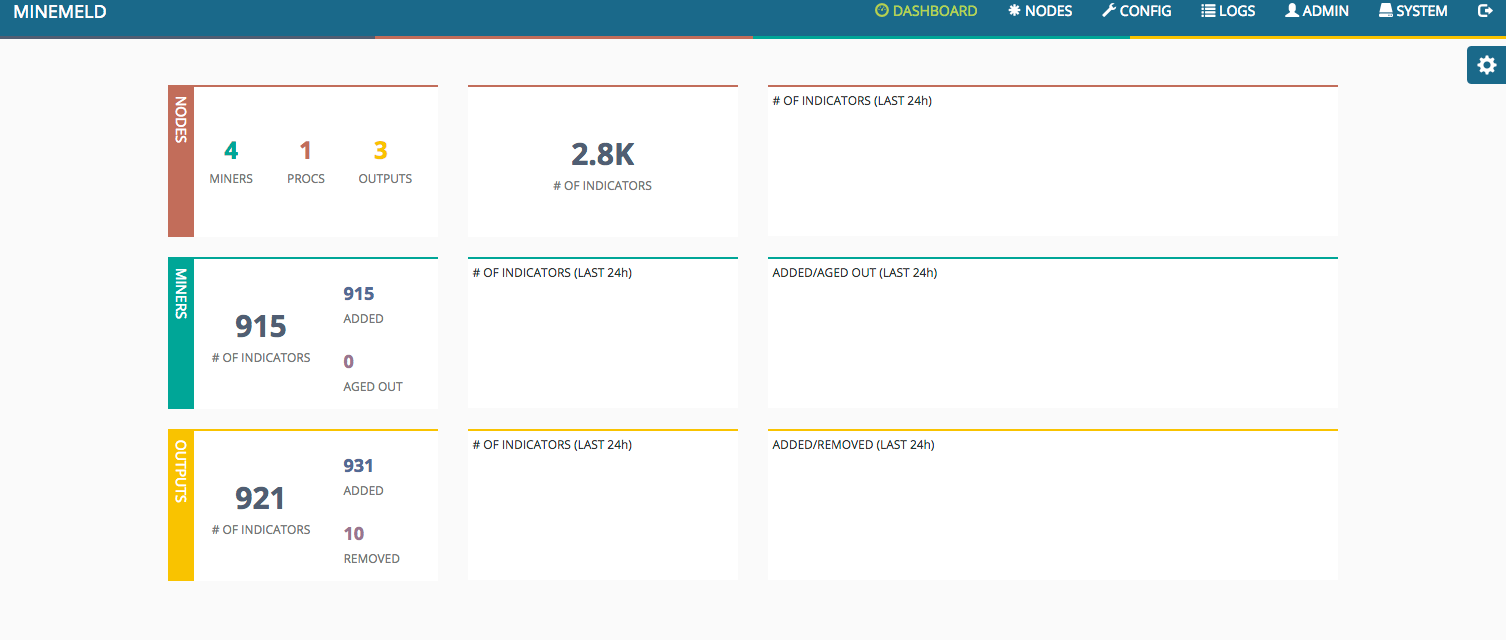Open the Config section
The image size is (1506, 640).
(x=1136, y=11)
